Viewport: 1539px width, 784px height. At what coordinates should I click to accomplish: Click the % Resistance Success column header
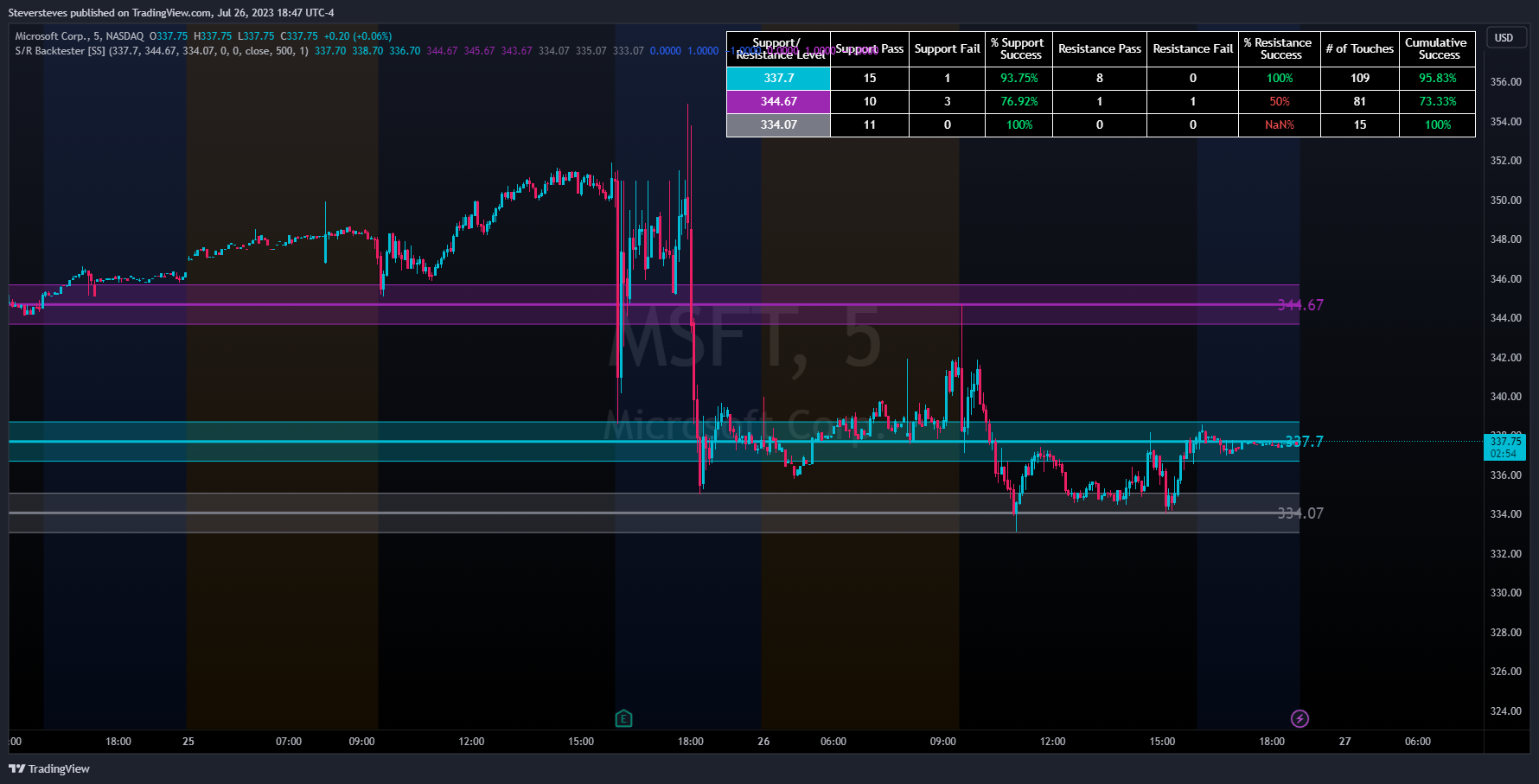(x=1280, y=49)
